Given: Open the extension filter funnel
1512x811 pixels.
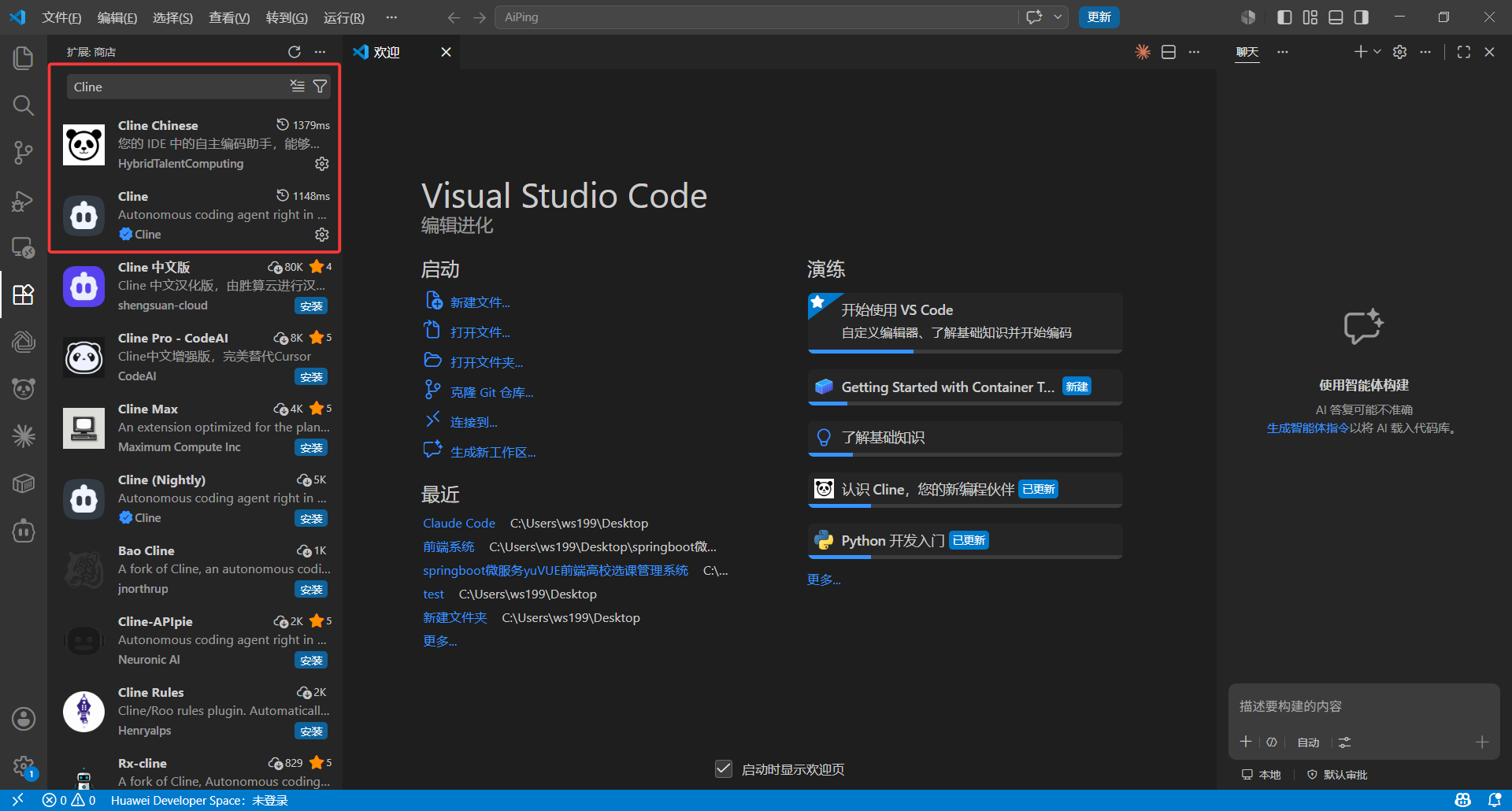Looking at the screenshot, I should (320, 86).
